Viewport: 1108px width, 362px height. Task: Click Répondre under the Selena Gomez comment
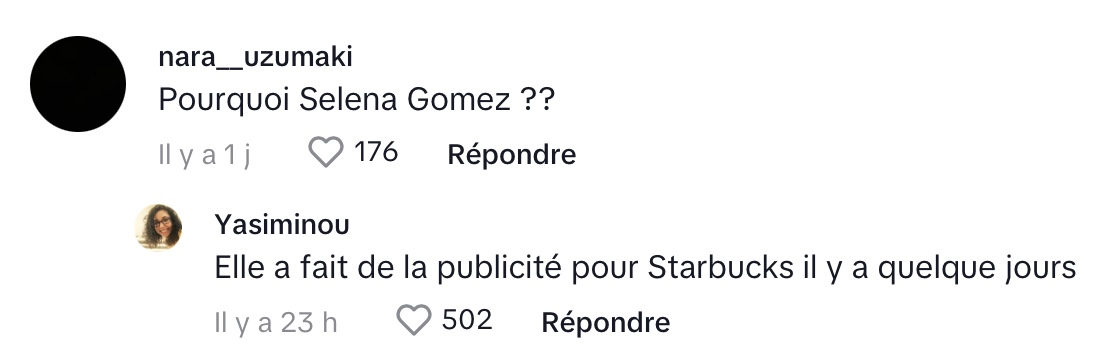coord(512,154)
